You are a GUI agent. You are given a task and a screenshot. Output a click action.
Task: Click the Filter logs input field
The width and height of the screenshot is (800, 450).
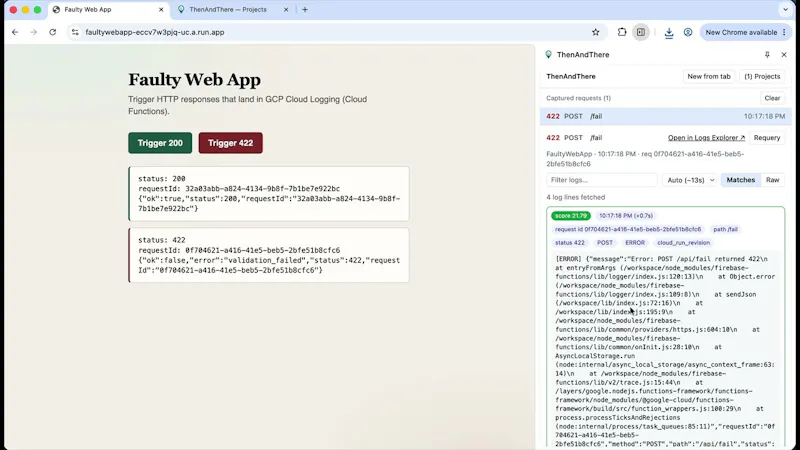click(602, 180)
